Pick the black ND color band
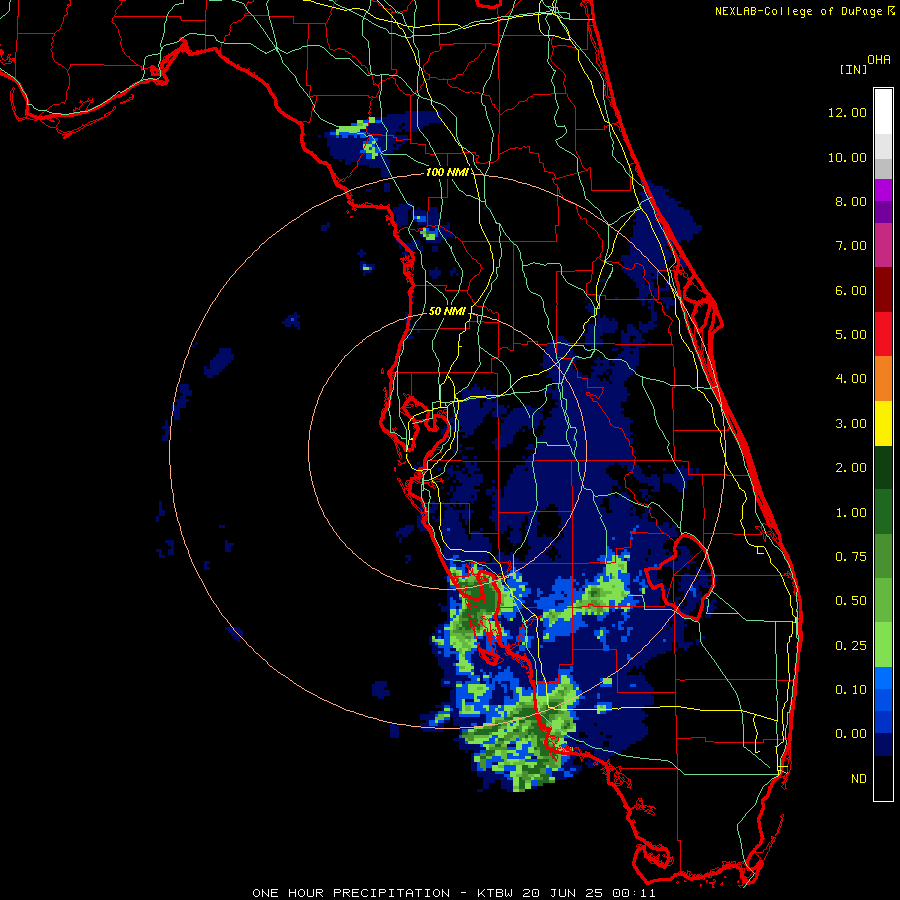 tap(883, 779)
